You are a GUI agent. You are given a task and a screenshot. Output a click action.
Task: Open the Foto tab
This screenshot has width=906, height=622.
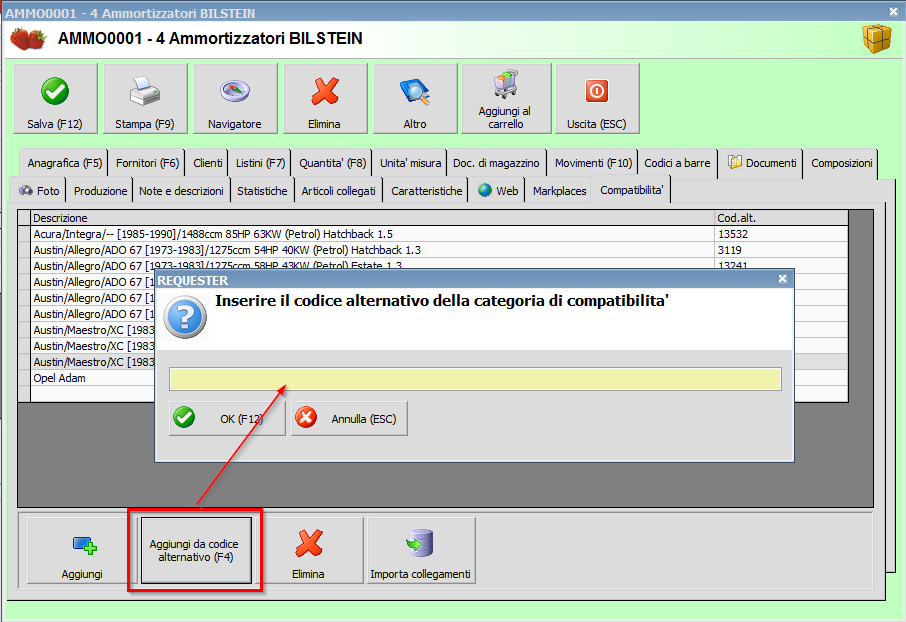click(39, 191)
